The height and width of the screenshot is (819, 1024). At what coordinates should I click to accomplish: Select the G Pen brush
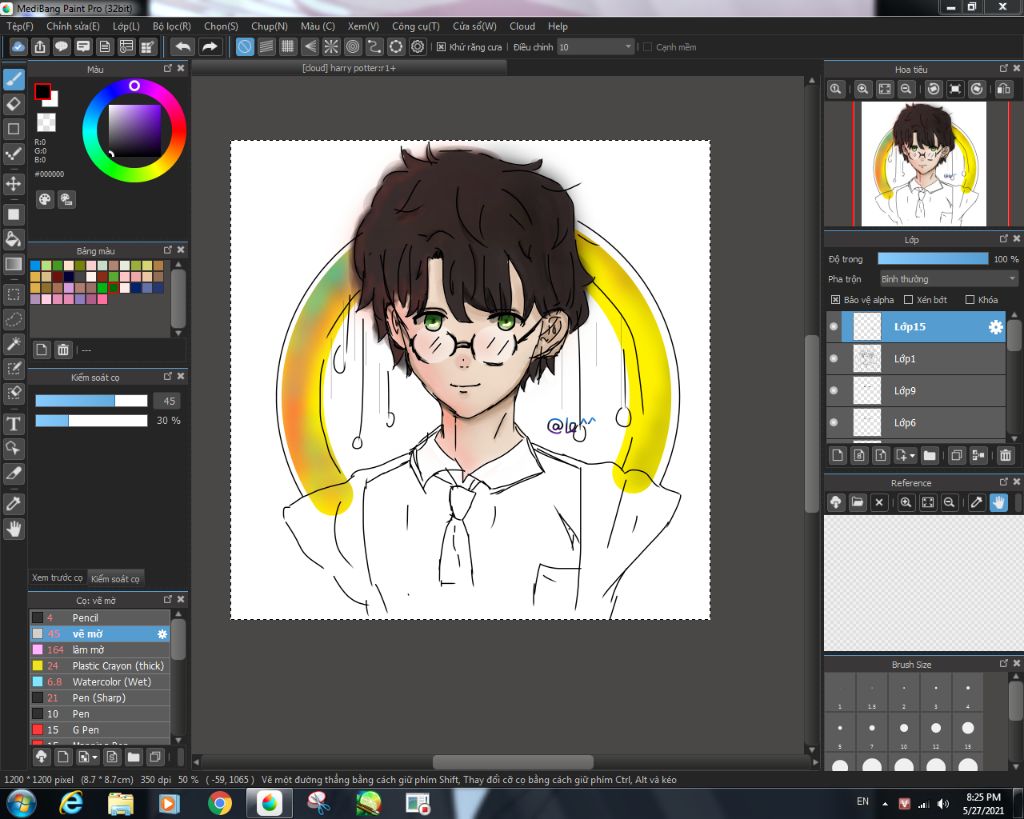[101, 730]
